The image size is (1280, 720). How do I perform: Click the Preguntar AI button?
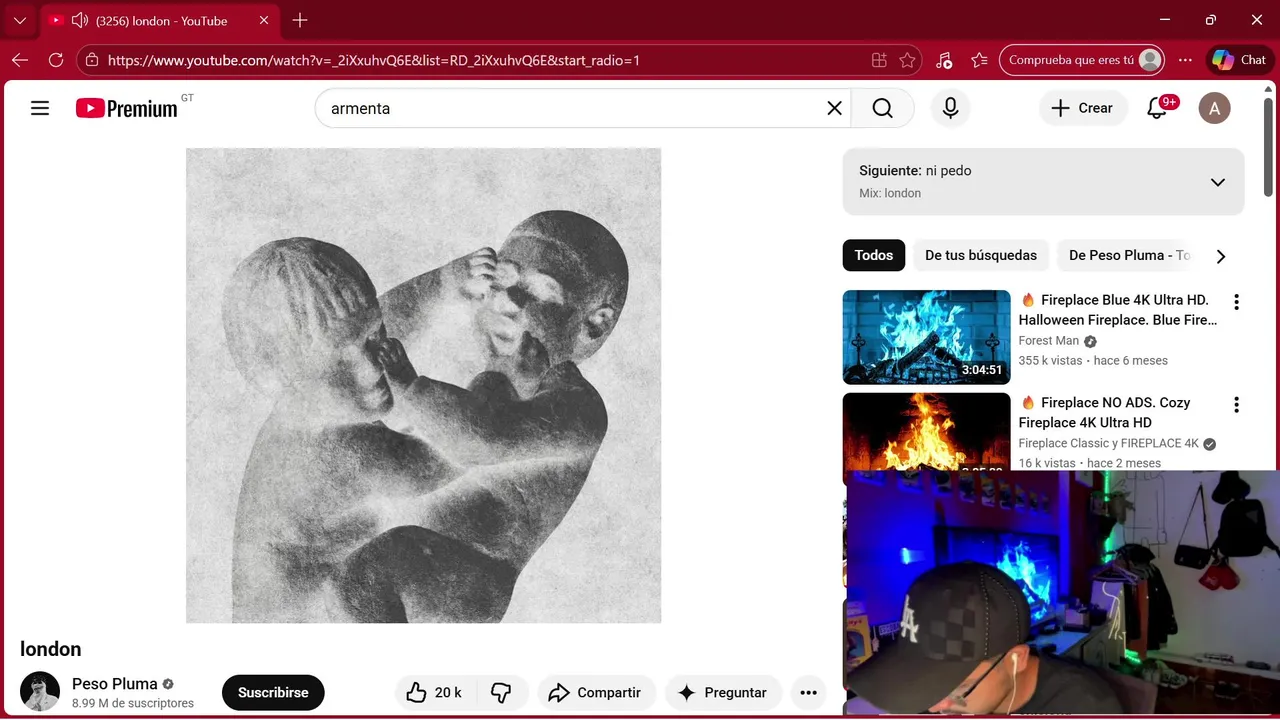722,692
